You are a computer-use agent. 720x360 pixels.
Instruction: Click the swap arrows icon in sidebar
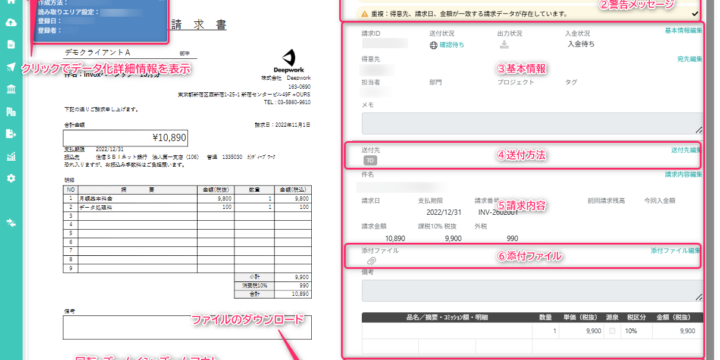[x=11, y=223]
